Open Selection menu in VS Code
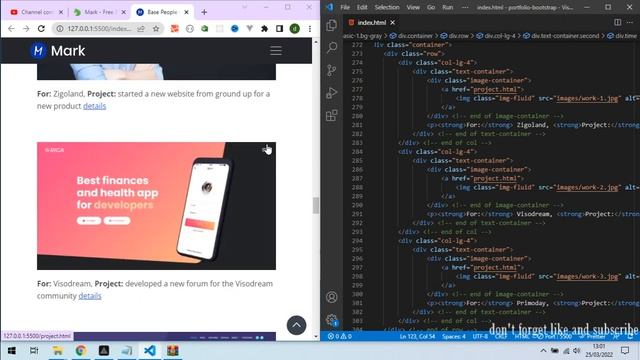Screen dimensions: 640x360 [387, 7]
